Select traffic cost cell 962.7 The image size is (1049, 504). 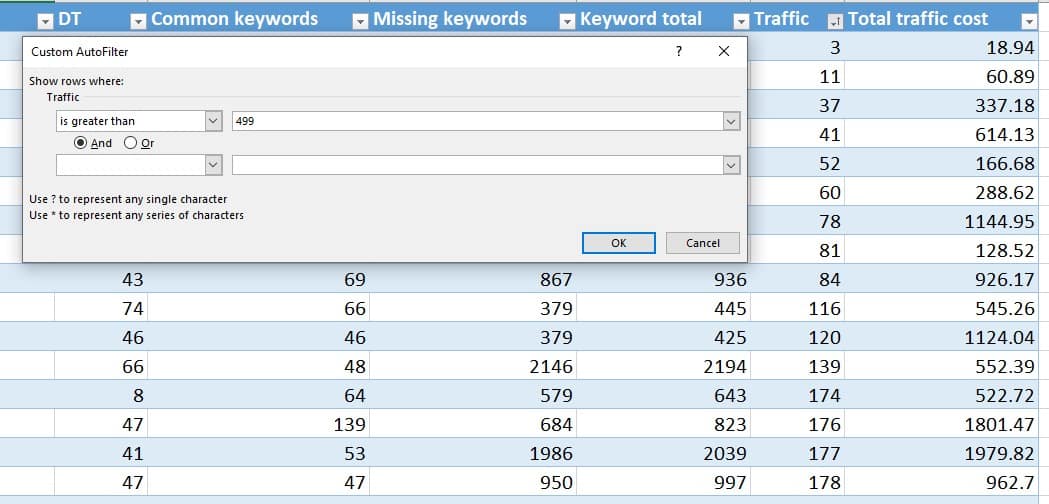942,482
